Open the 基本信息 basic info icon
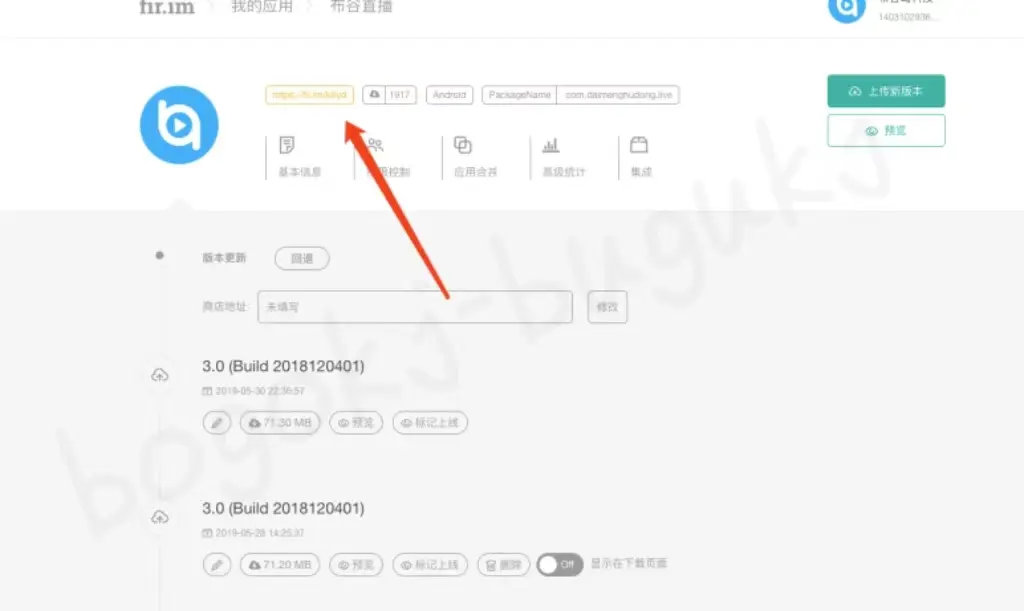This screenshot has height=611, width=1024. tap(287, 145)
